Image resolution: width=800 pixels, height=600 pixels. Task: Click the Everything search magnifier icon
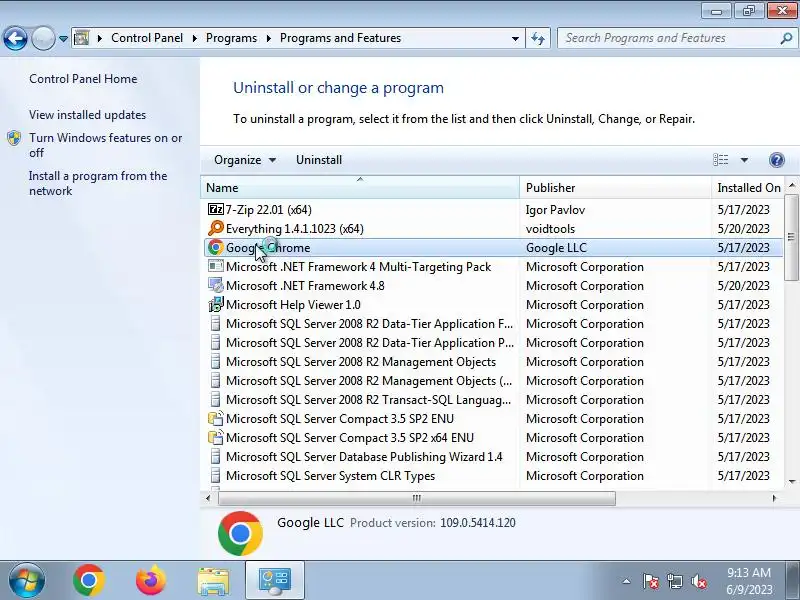click(x=216, y=229)
